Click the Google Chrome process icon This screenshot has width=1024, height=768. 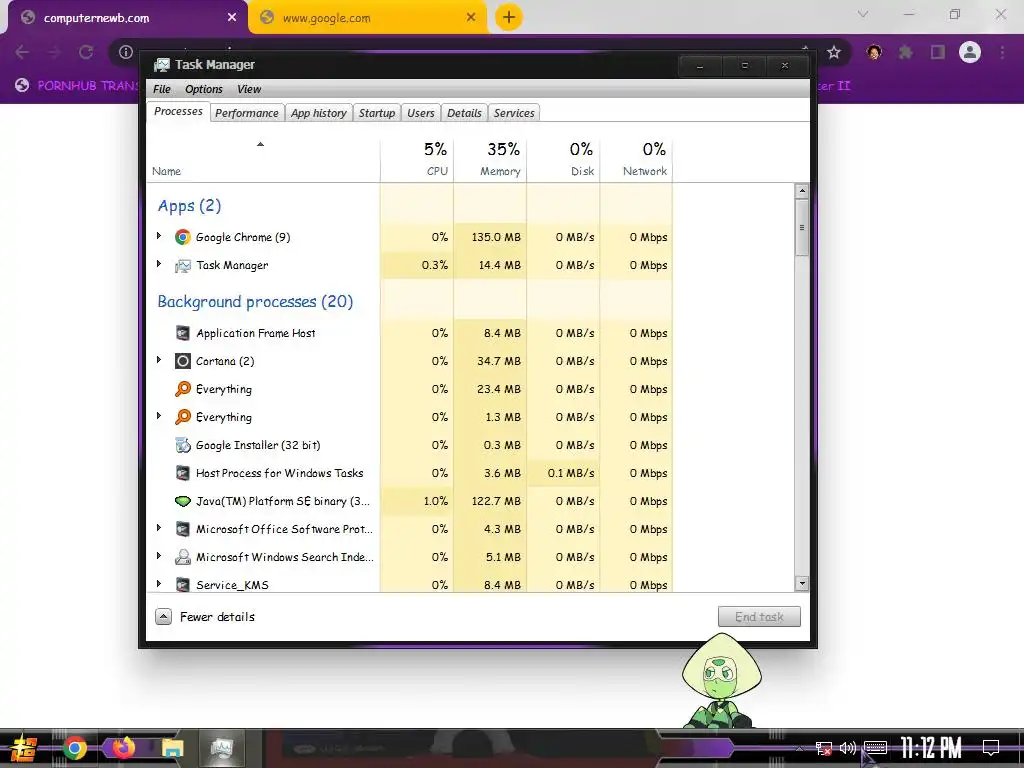(183, 237)
